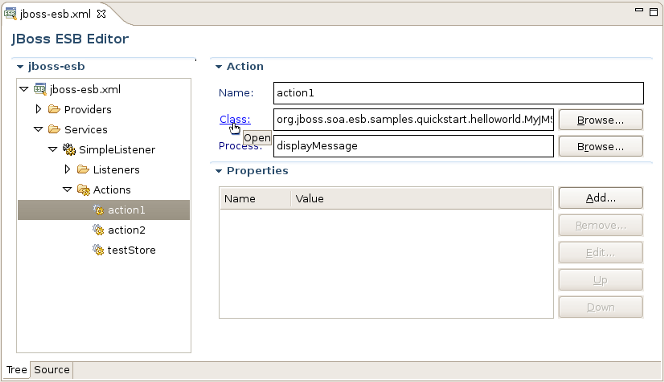Click the Services folder icon
664x382 pixels.
(x=54, y=129)
